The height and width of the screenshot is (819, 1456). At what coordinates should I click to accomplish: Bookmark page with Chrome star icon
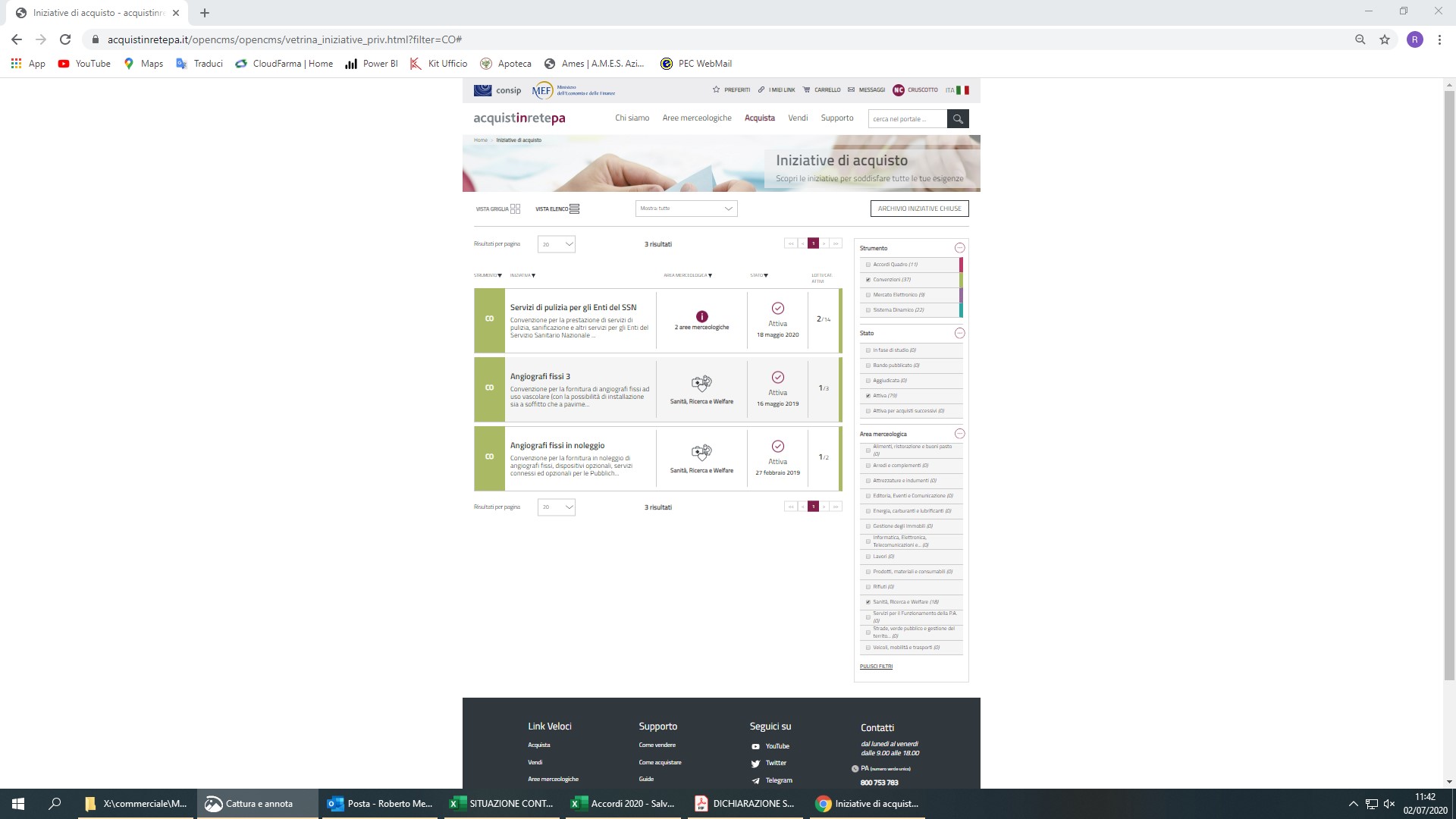tap(1384, 39)
